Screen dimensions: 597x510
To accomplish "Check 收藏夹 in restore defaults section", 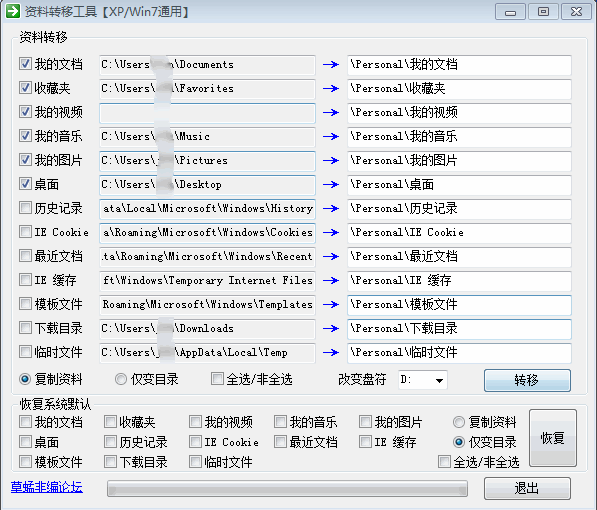I will [110, 422].
